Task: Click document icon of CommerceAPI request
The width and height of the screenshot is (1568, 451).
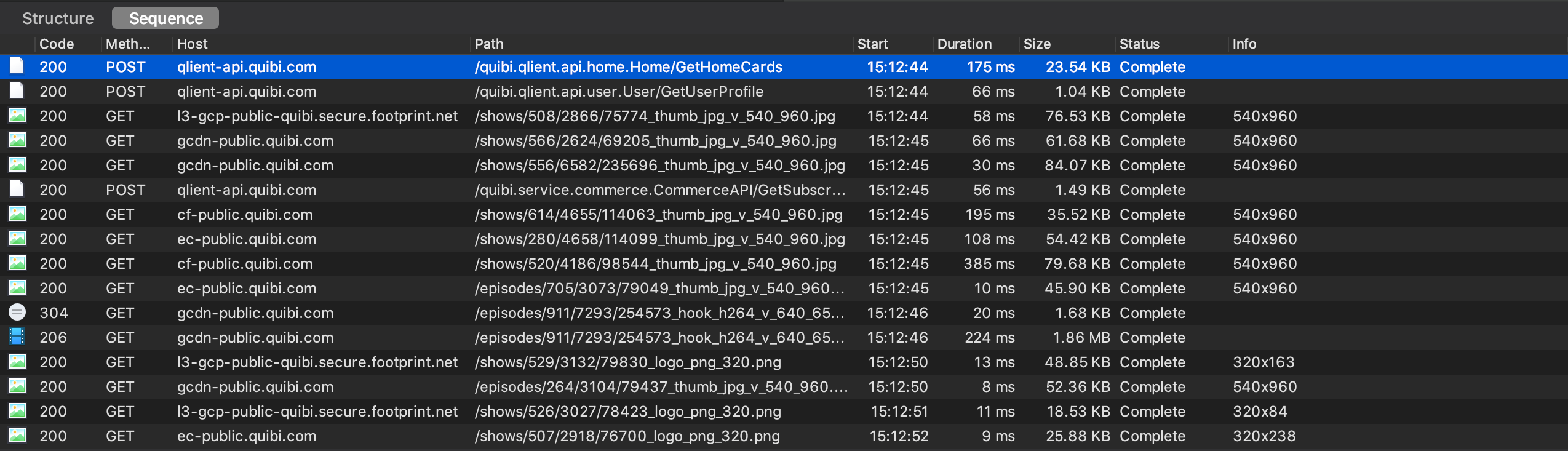Action: pos(17,190)
